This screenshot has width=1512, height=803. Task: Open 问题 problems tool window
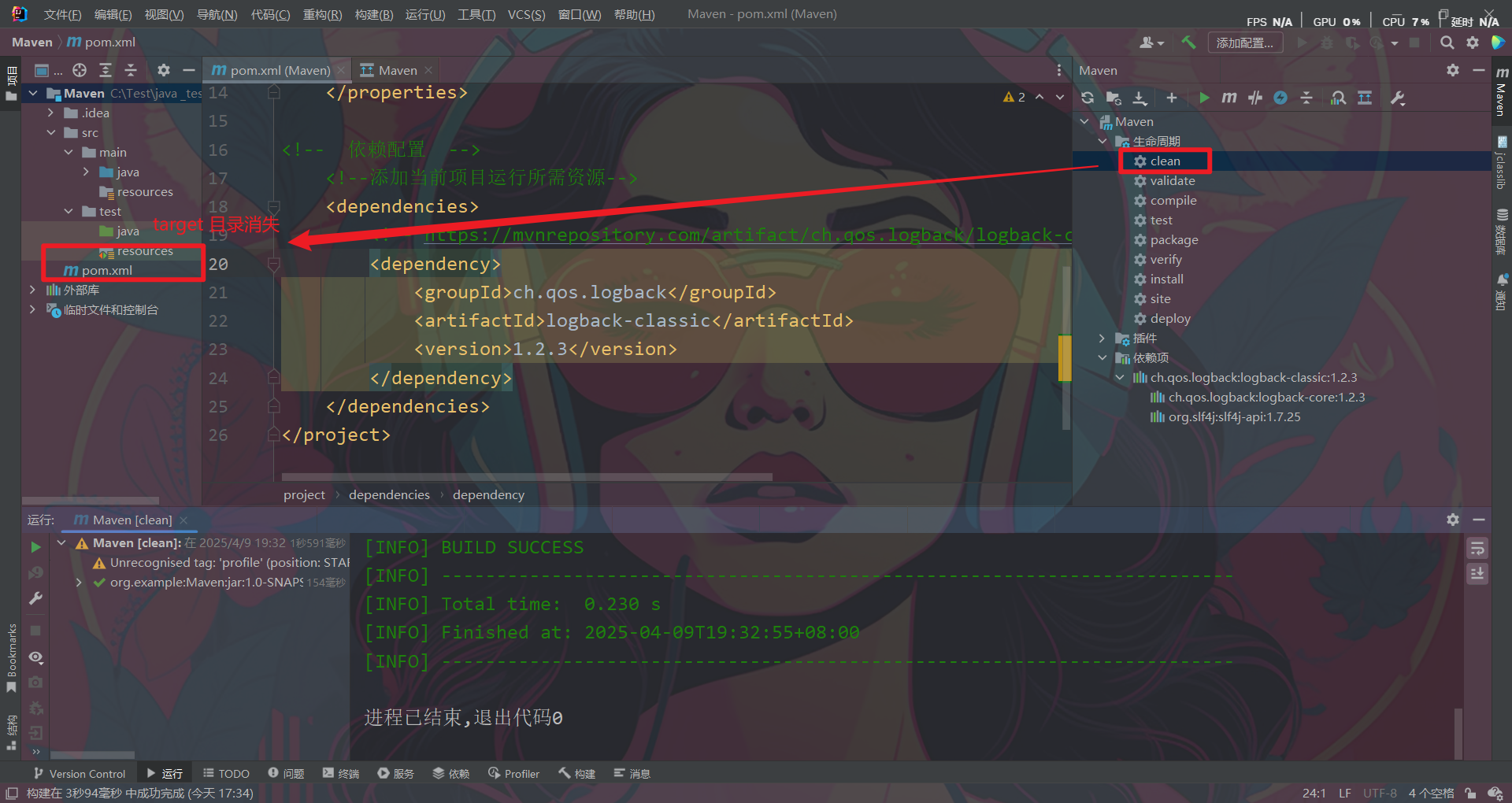(x=286, y=774)
